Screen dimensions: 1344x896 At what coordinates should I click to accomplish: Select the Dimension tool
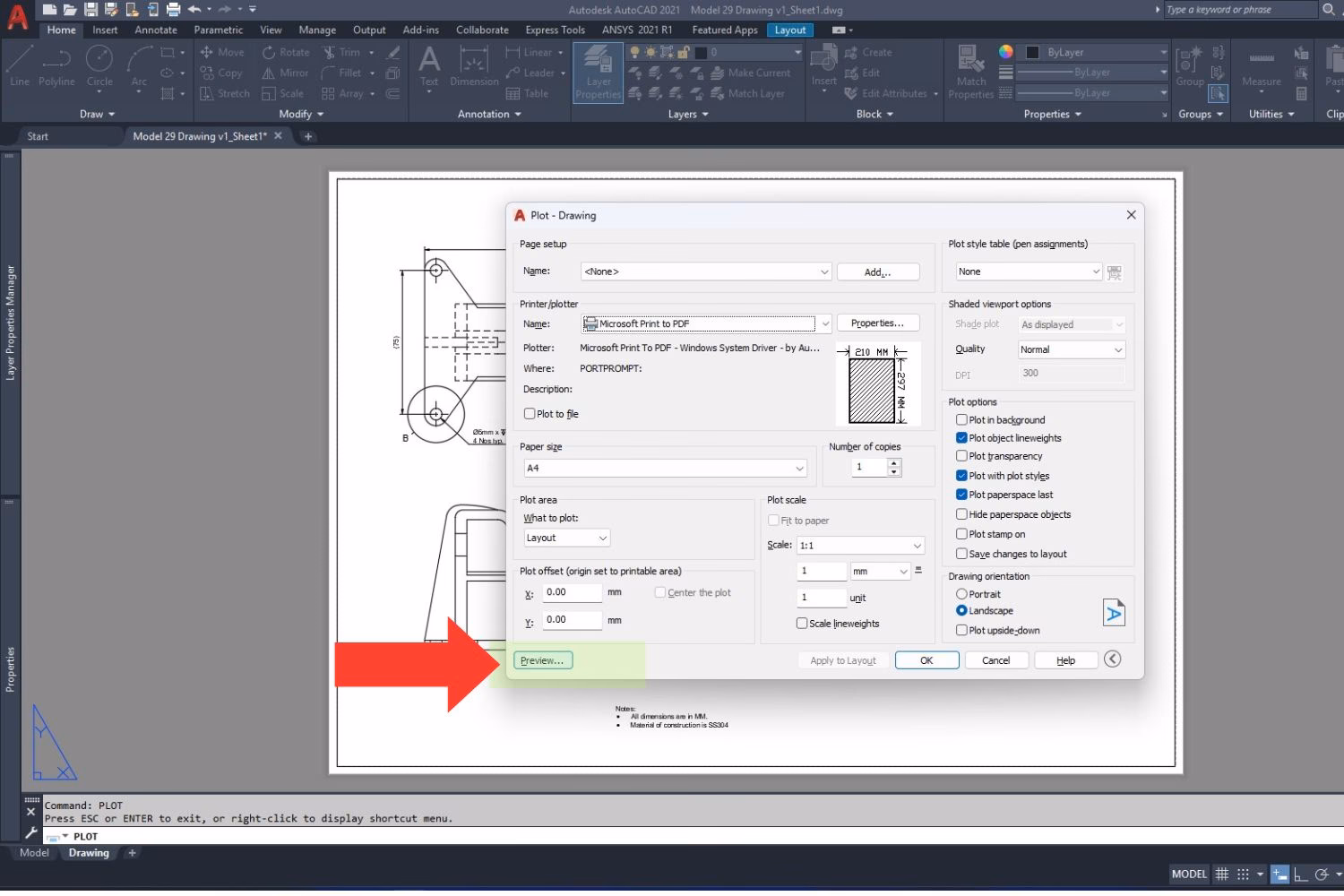[x=474, y=66]
